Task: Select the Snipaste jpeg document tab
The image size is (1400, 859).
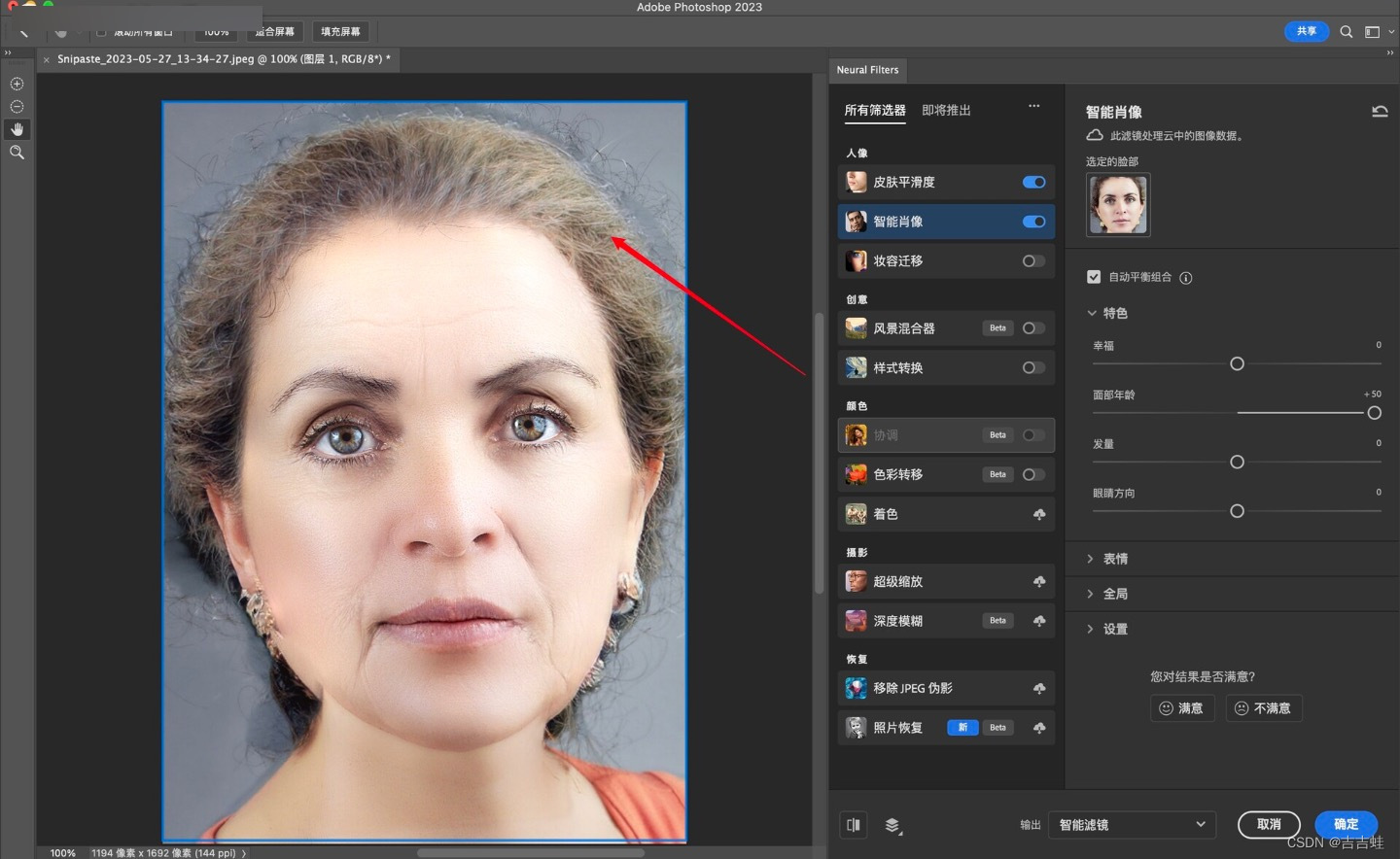Action: [x=224, y=59]
